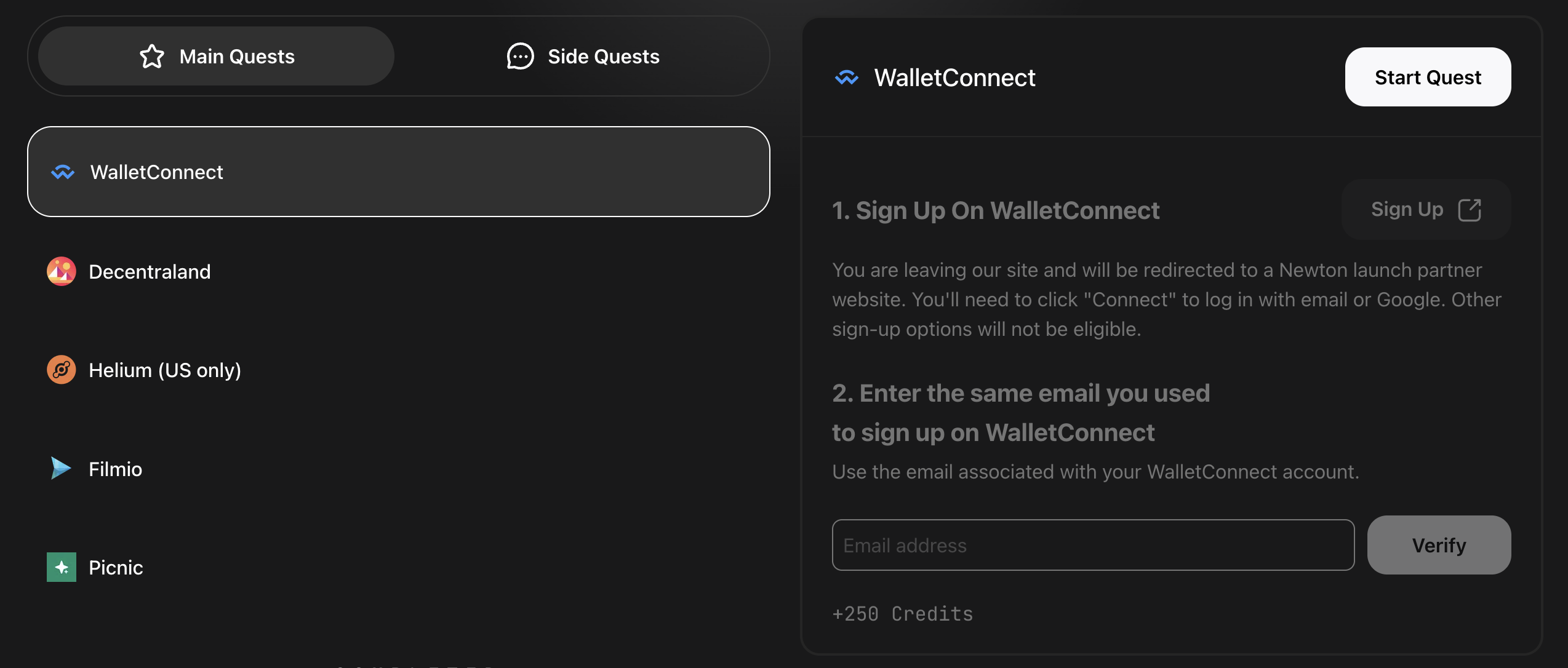The height and width of the screenshot is (668, 1568).
Task: Switch to the Main Quests tab
Action: coord(217,57)
